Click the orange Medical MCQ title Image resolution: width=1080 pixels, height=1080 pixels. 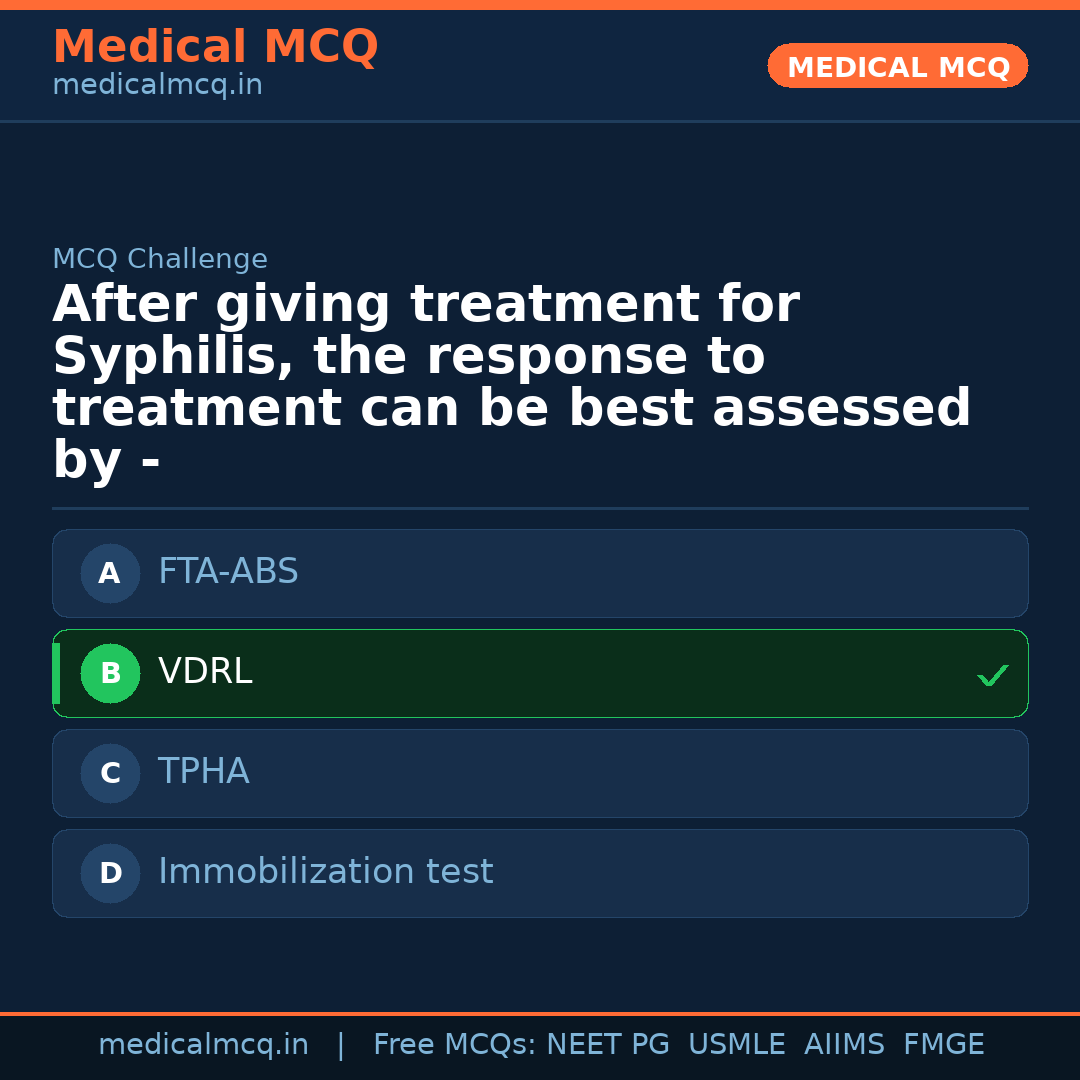point(215,47)
